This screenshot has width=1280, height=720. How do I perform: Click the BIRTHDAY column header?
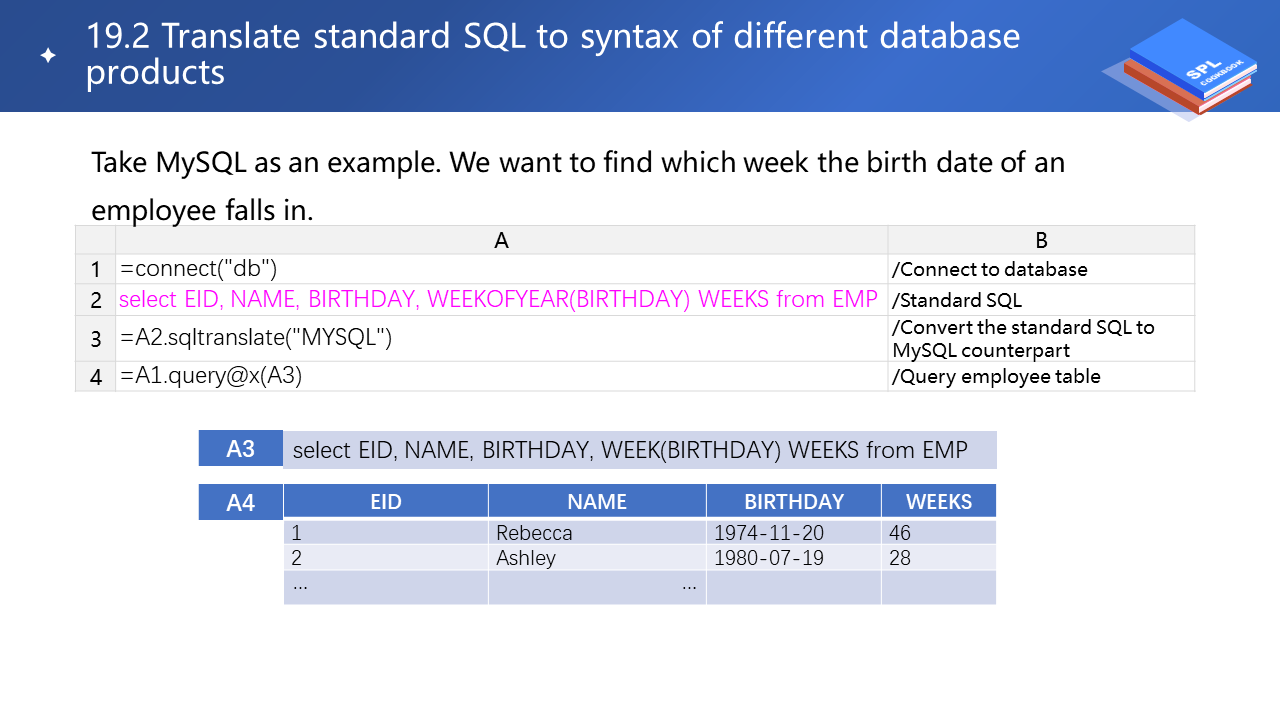point(793,501)
